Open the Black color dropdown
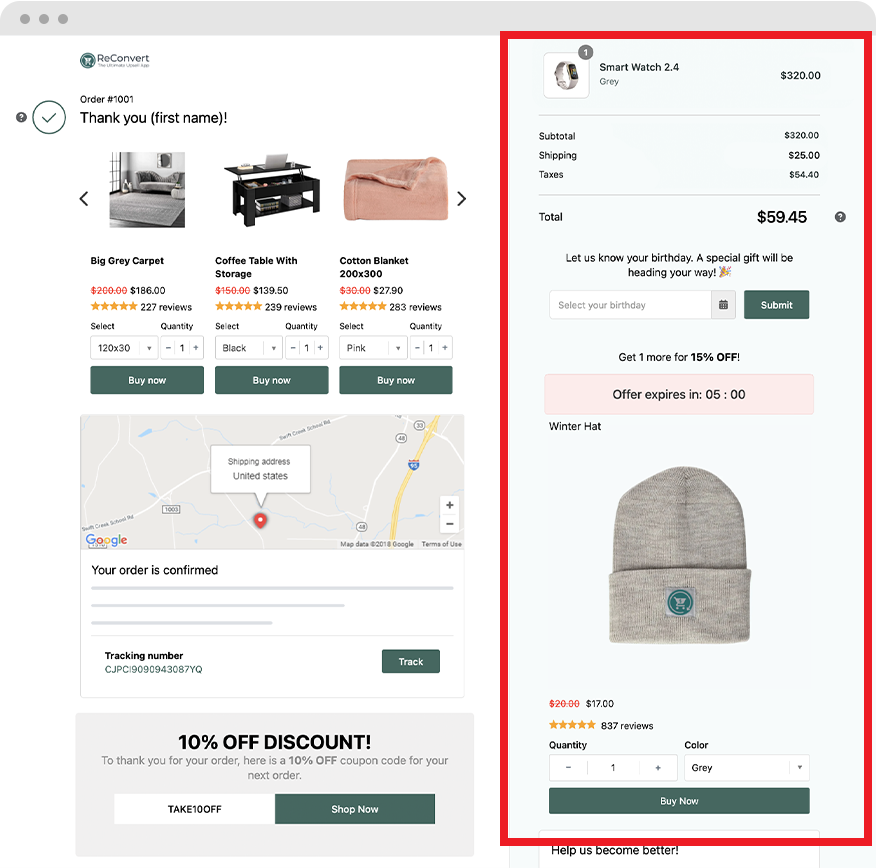This screenshot has width=876, height=868. click(x=249, y=348)
